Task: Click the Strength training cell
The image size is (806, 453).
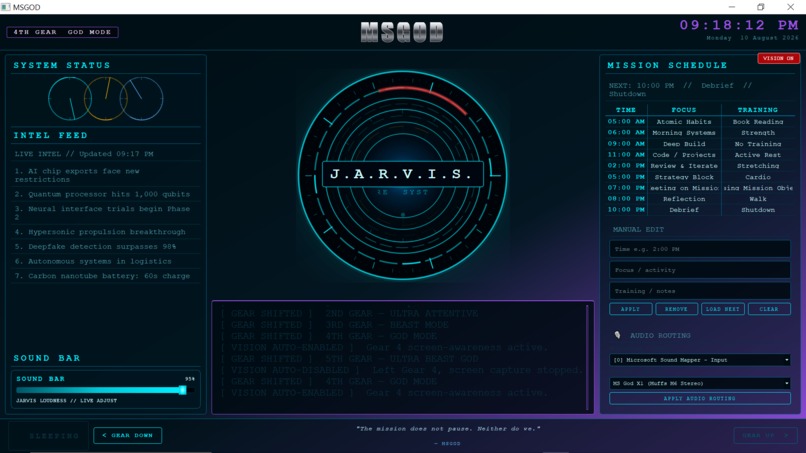Action: (x=758, y=133)
